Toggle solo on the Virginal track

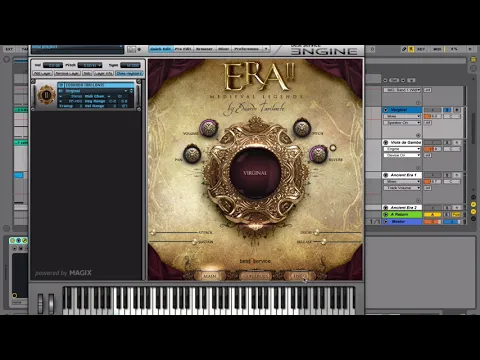coord(447,110)
